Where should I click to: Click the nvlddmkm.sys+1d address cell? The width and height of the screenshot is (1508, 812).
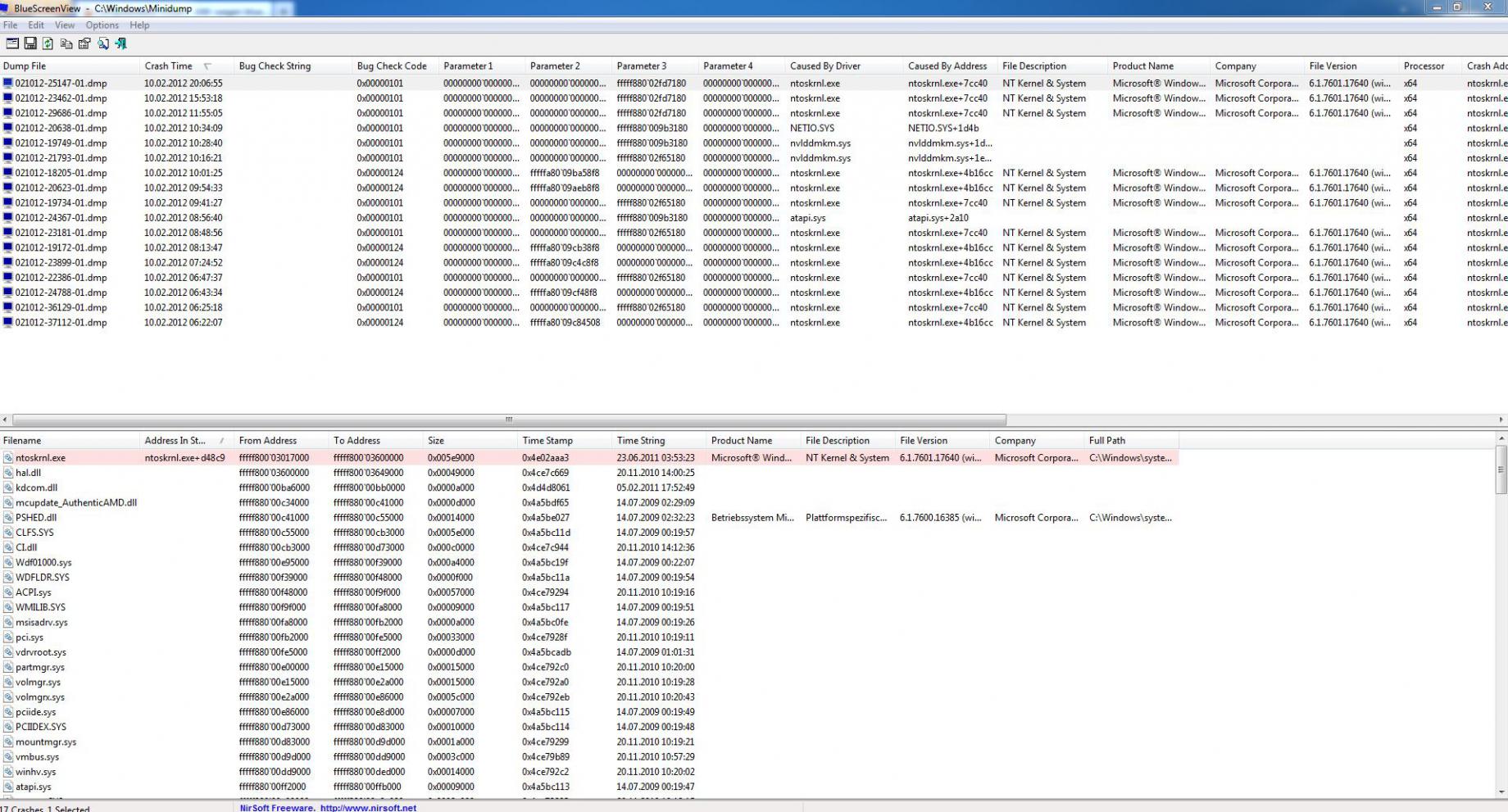pos(950,143)
